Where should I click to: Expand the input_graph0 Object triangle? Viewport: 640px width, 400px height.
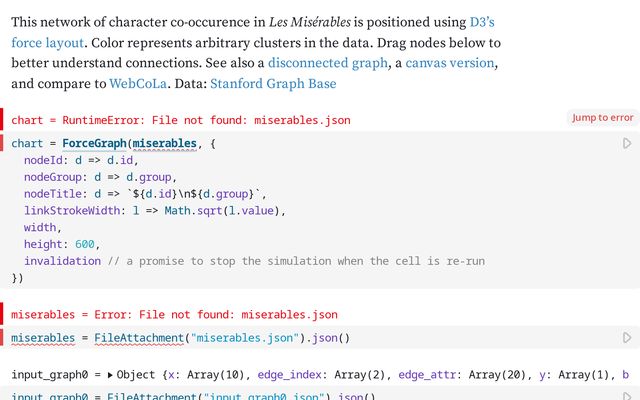click(x=110, y=376)
